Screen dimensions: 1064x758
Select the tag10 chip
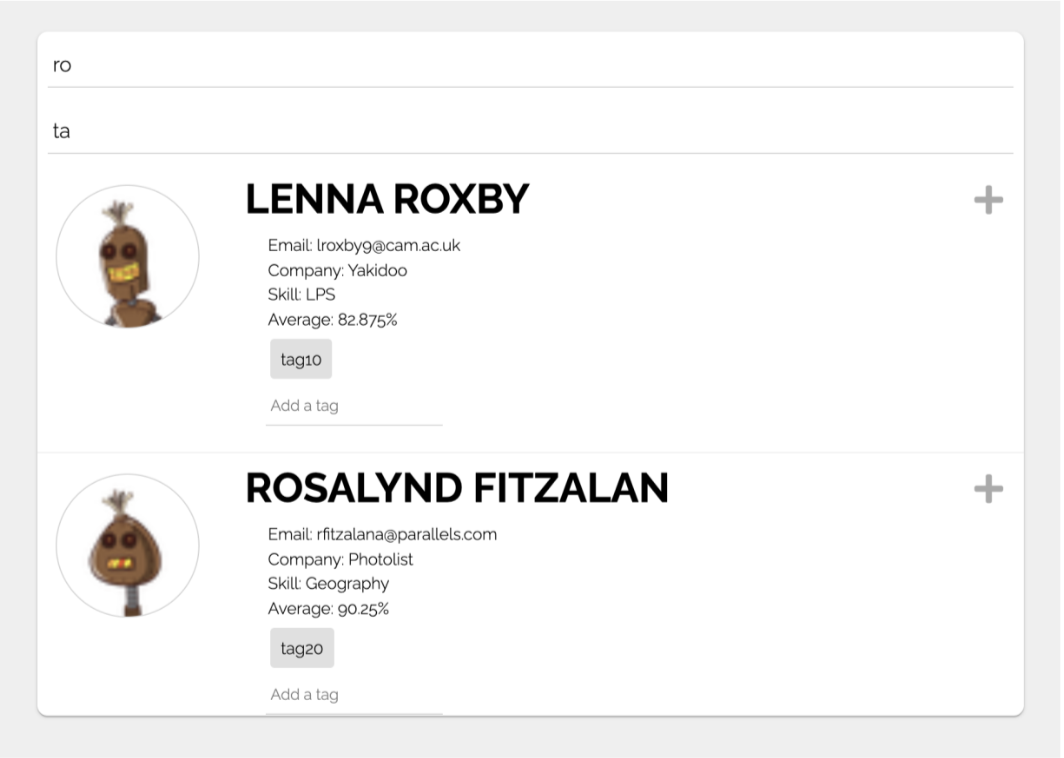pyautogui.click(x=301, y=360)
